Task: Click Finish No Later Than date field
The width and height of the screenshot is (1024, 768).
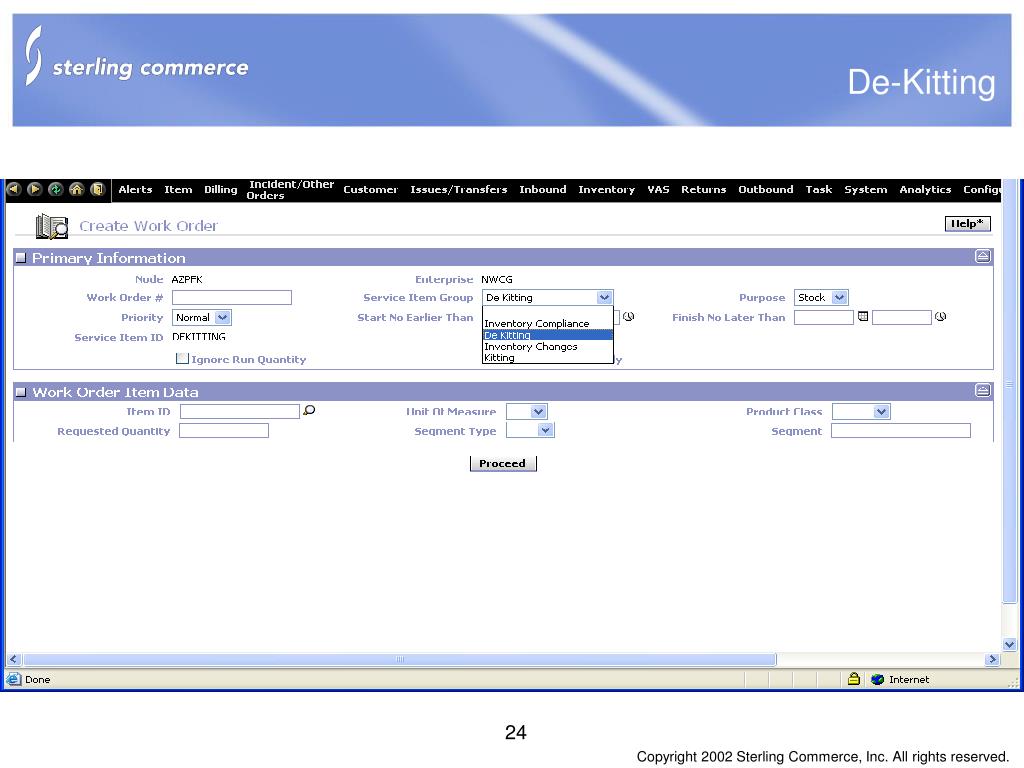Action: tap(824, 317)
